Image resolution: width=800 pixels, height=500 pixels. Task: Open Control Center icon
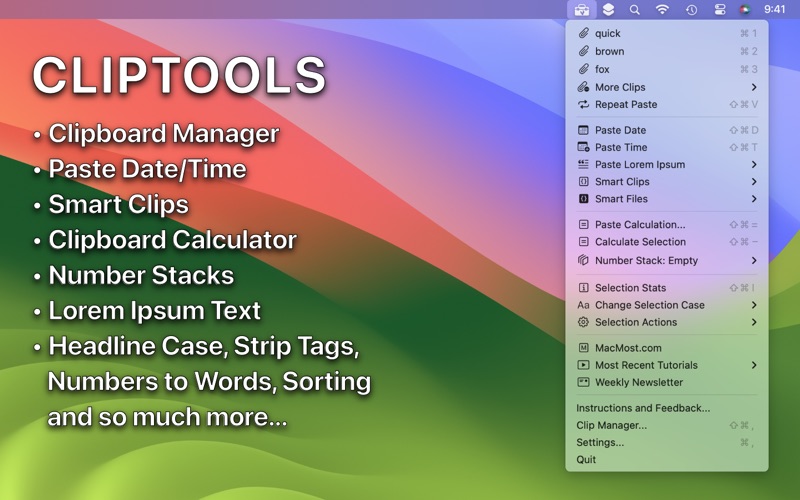point(719,10)
